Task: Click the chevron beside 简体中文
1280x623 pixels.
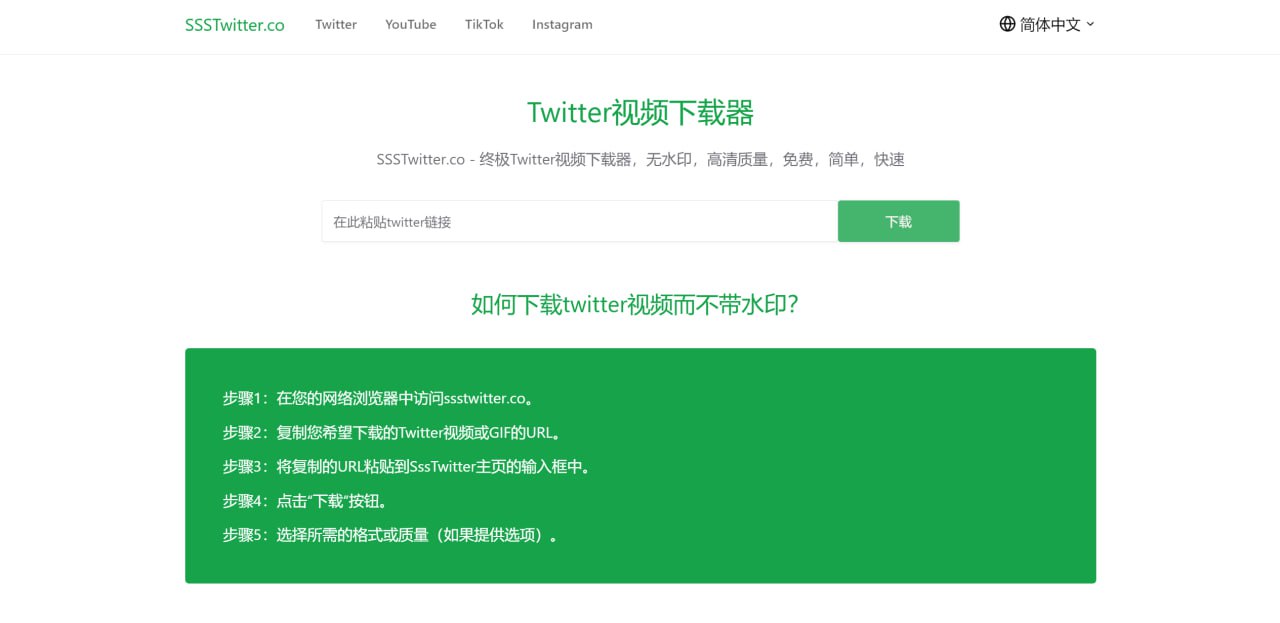Action: tap(1090, 24)
